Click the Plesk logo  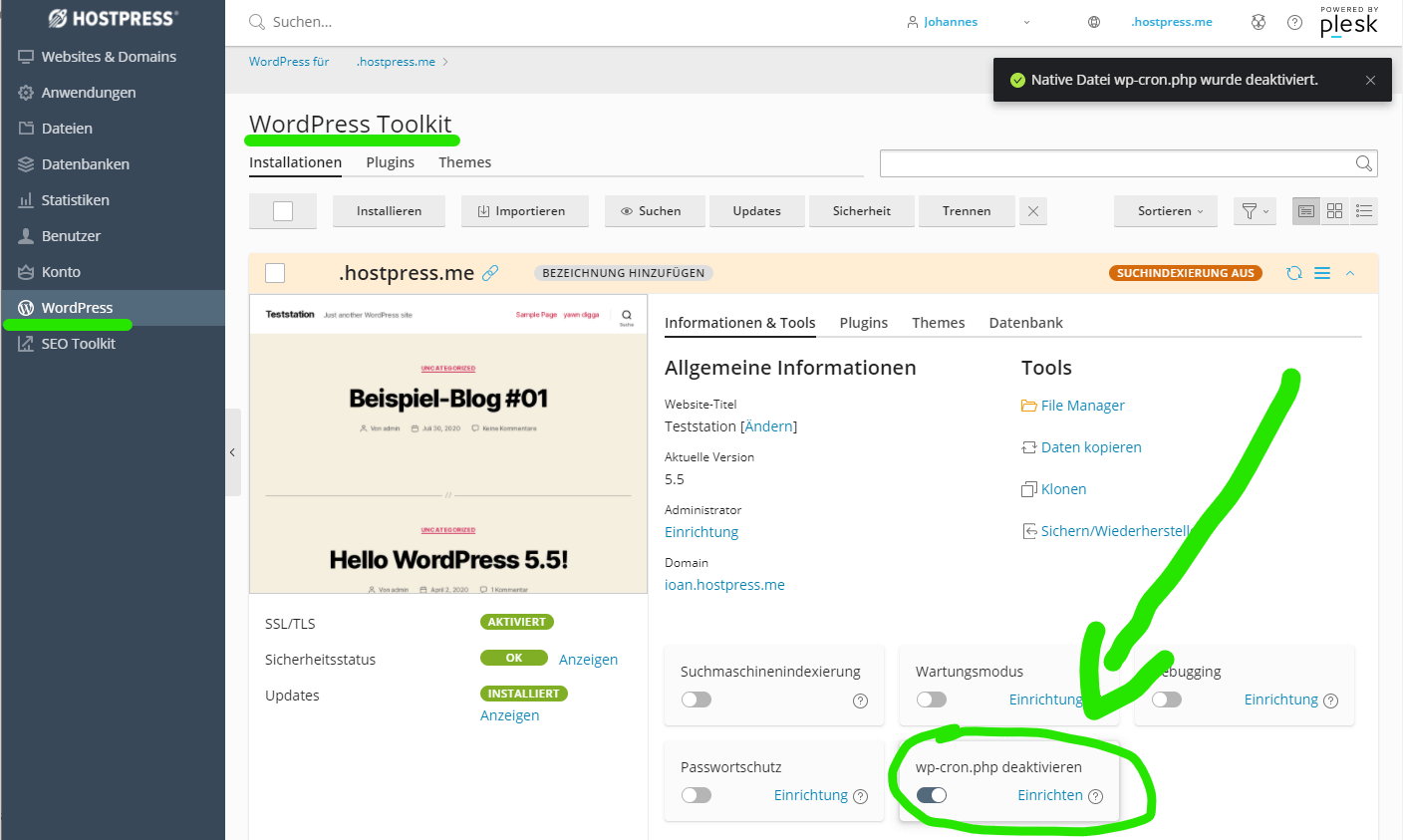click(x=1349, y=22)
